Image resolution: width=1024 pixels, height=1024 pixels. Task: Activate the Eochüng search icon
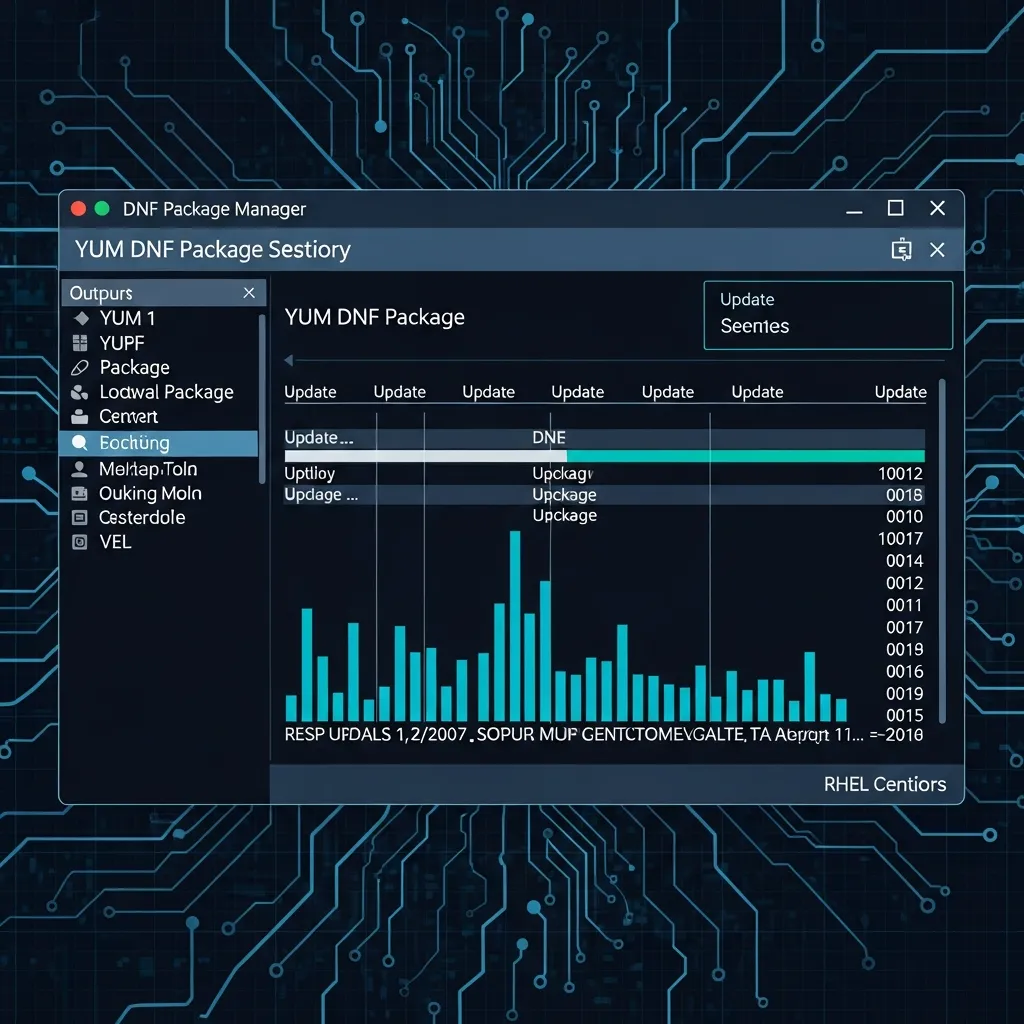tap(79, 442)
